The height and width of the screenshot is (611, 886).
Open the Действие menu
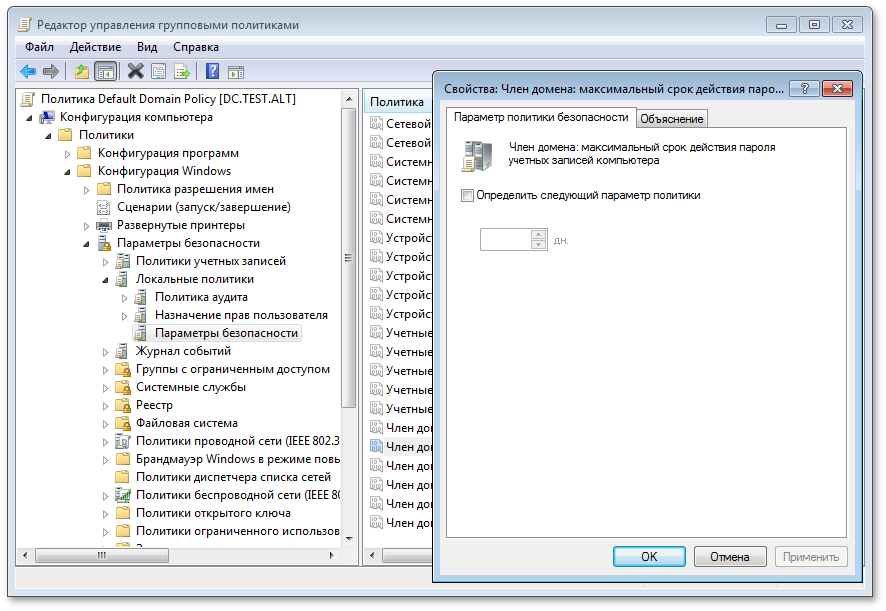[95, 47]
